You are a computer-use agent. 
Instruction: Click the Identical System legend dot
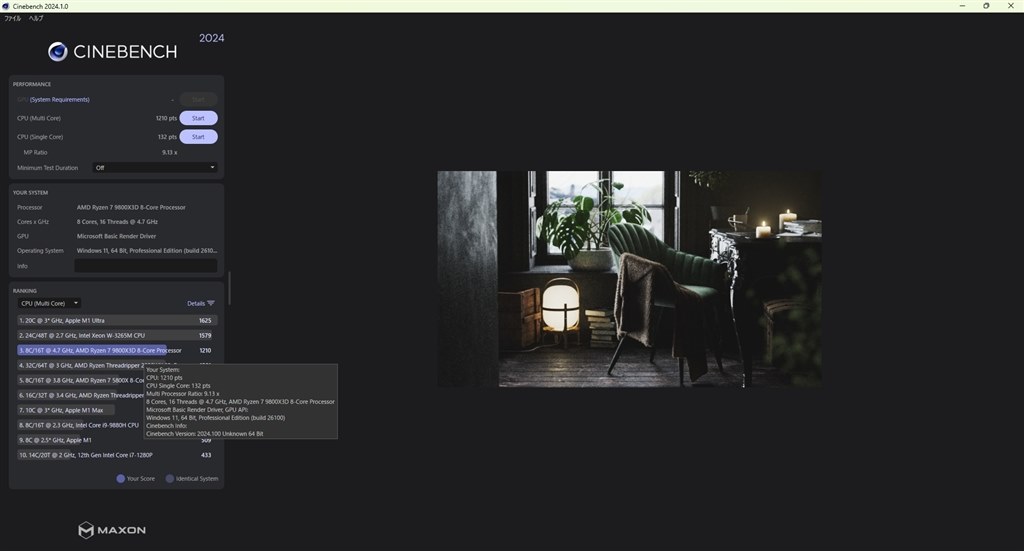tap(169, 479)
